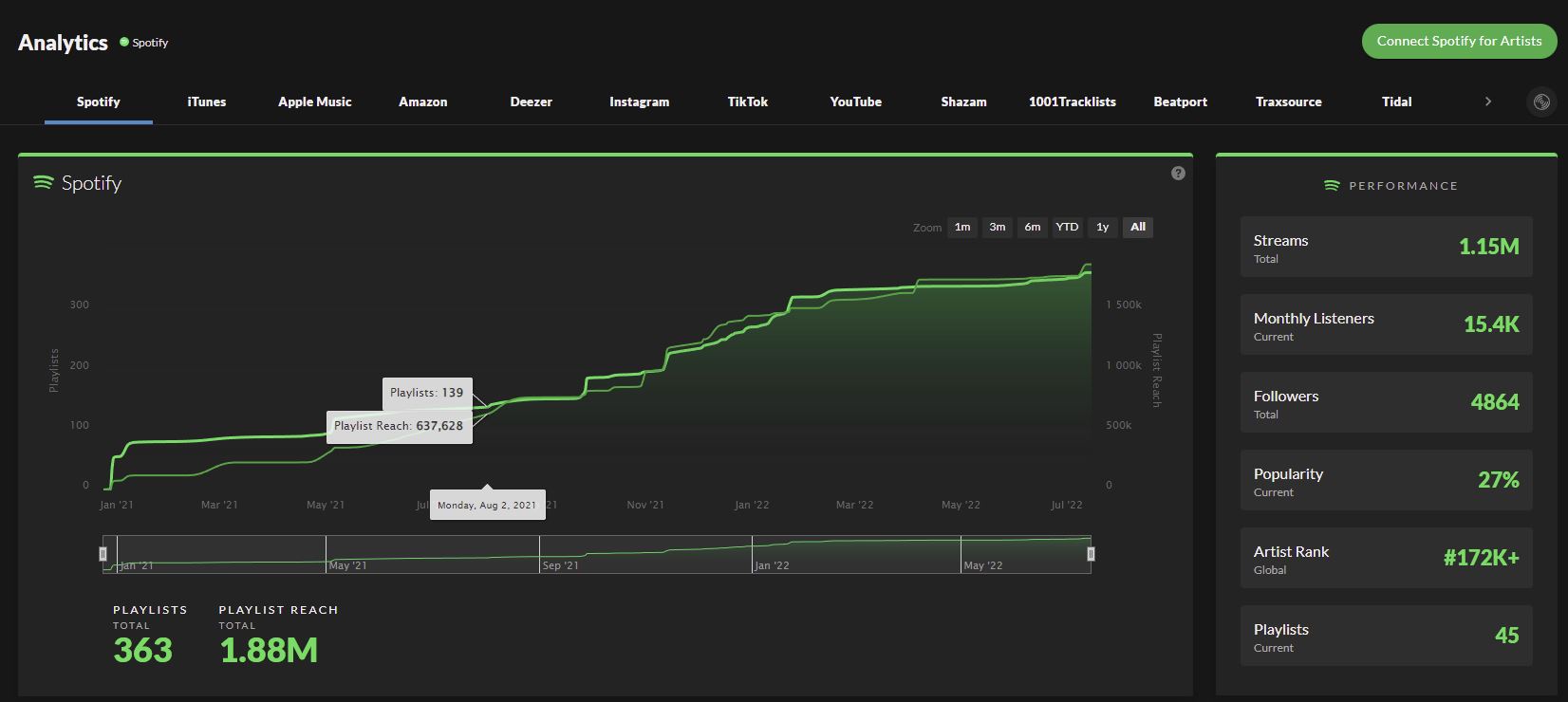This screenshot has width=1568, height=702.
Task: Click the Nov '21 axis label
Action: (x=645, y=505)
